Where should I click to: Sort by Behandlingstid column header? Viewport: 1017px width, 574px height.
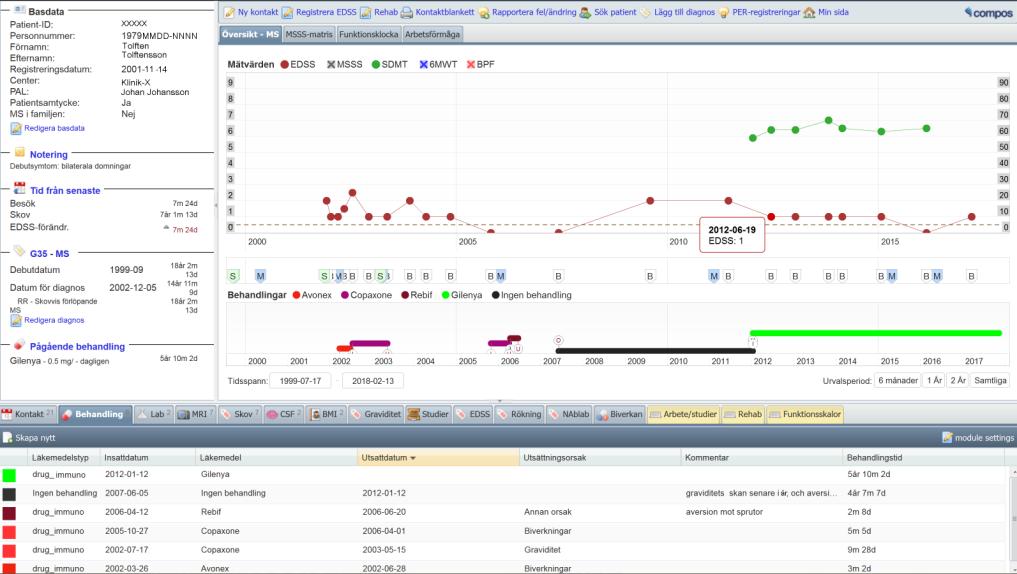(926, 458)
